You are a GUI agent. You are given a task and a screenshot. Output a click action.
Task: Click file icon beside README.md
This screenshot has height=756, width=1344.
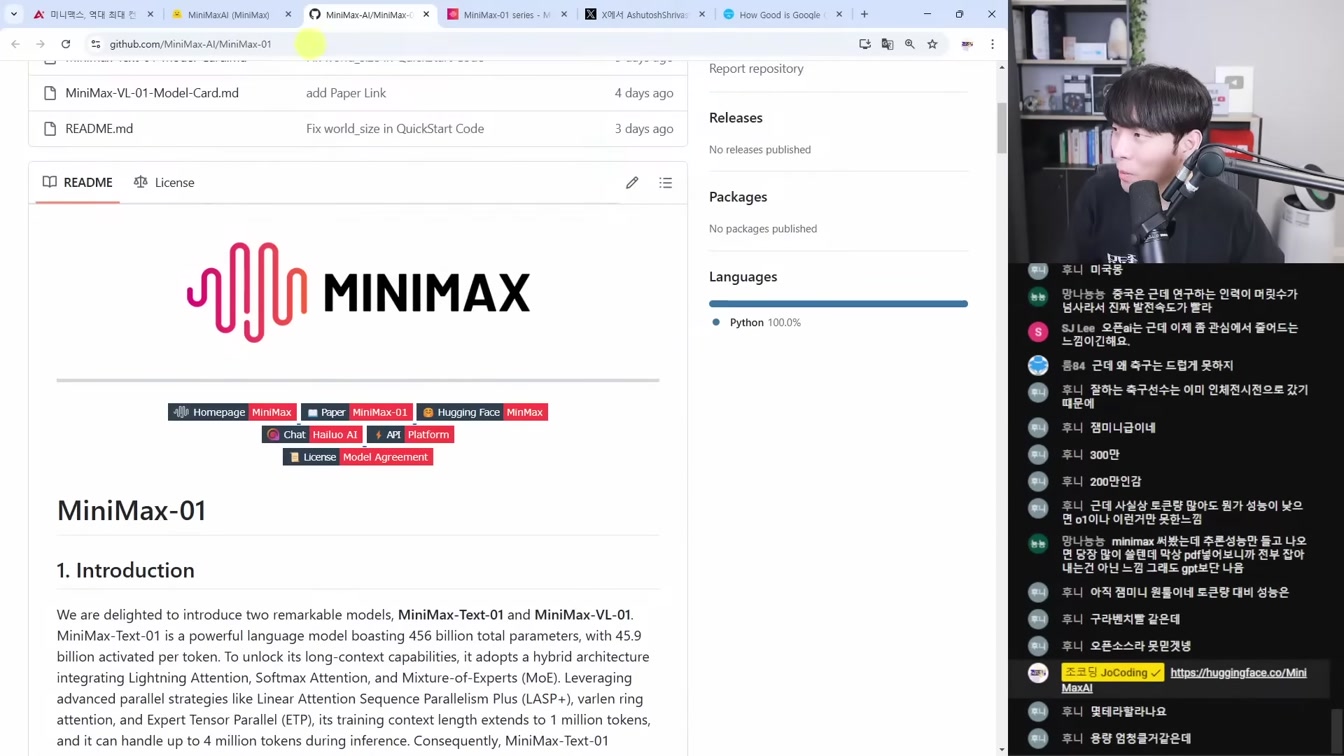pos(50,129)
